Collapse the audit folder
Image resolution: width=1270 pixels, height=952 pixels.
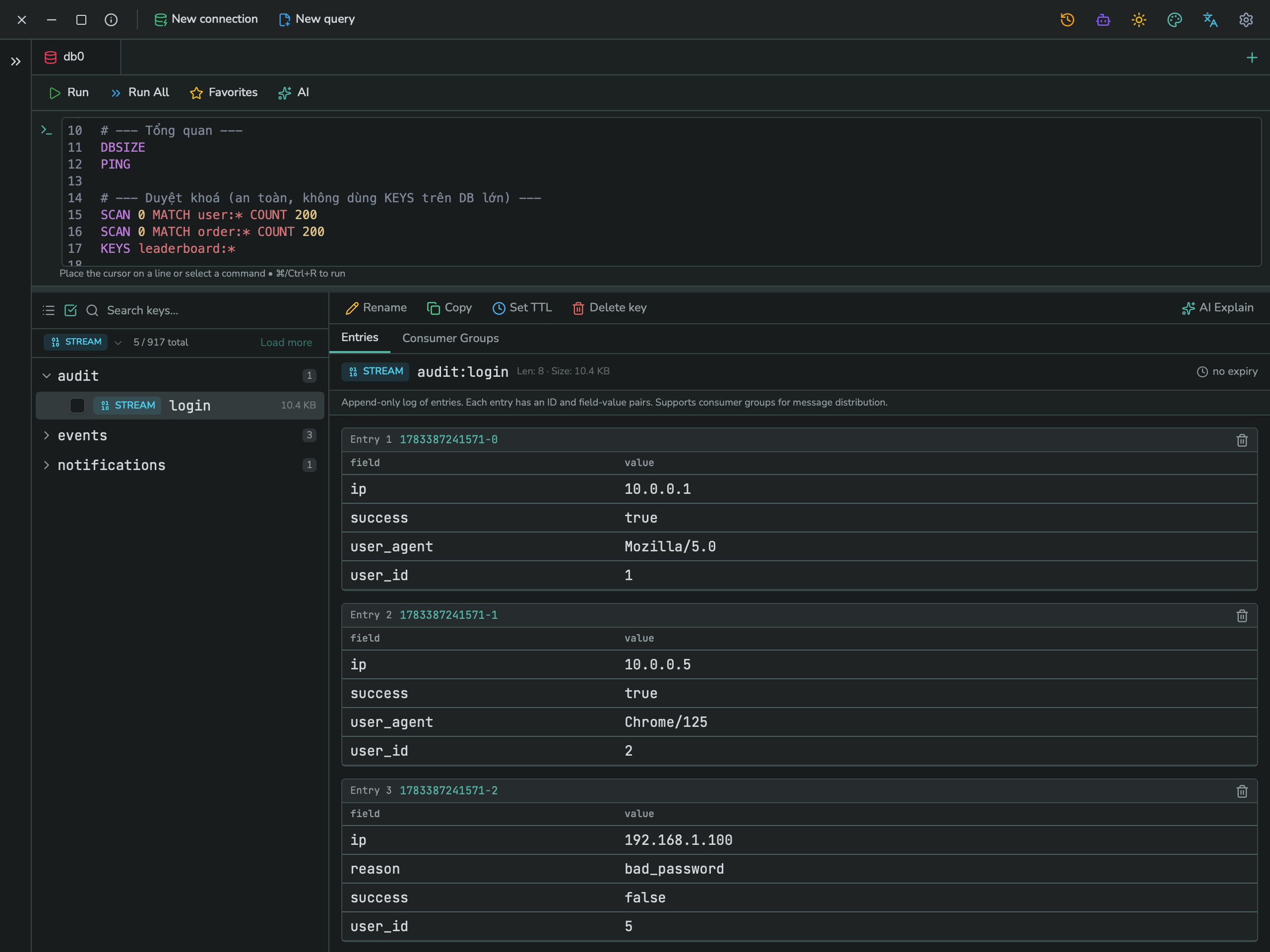[47, 376]
